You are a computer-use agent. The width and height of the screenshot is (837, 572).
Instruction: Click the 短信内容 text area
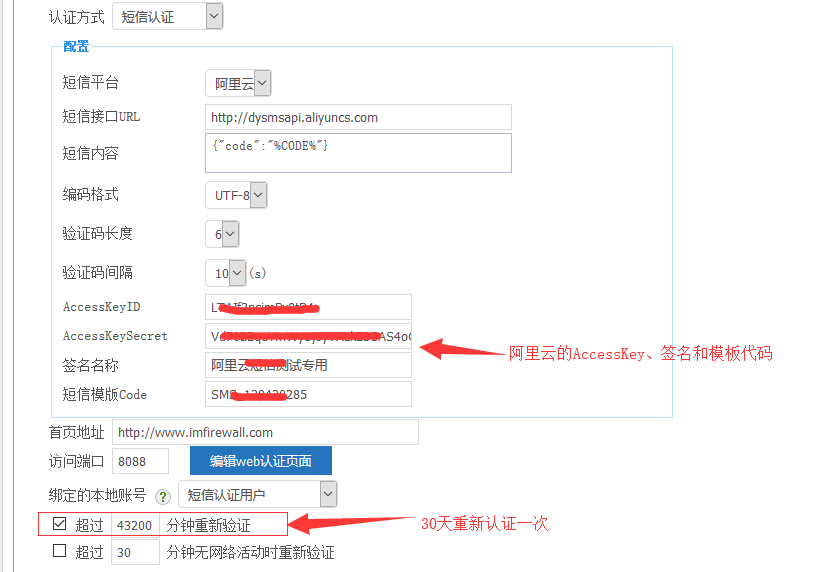[x=358, y=153]
